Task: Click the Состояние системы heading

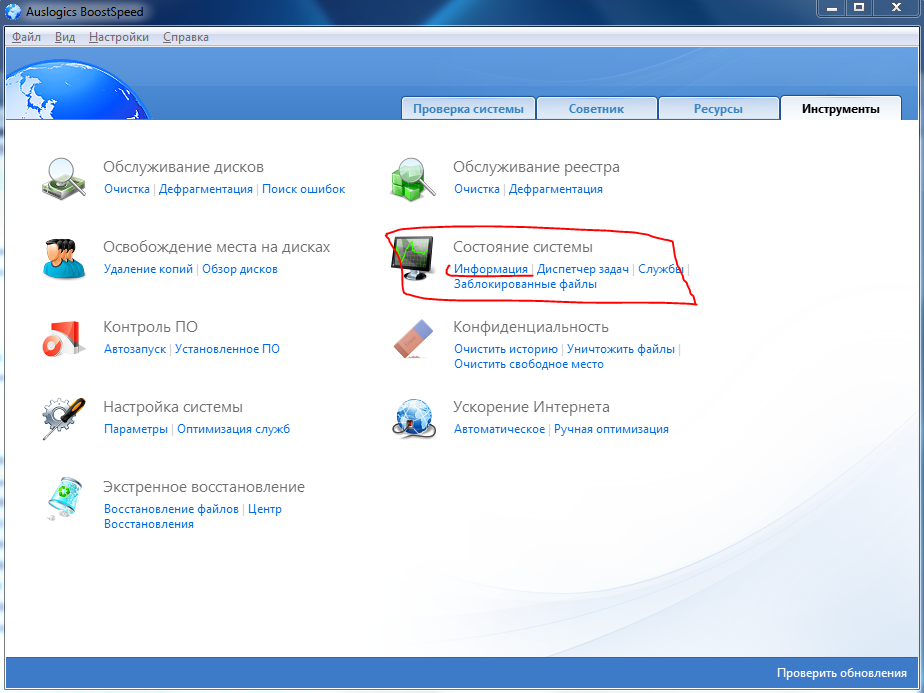Action: (x=523, y=247)
